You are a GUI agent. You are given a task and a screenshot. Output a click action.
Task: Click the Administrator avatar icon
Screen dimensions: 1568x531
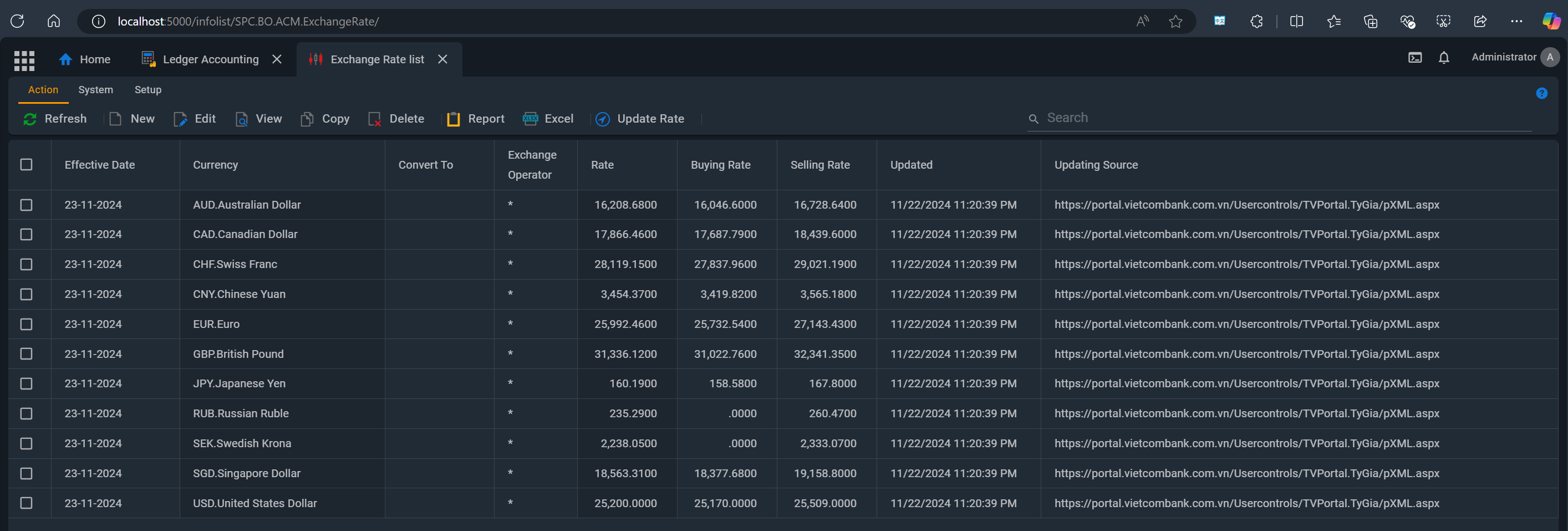(x=1549, y=57)
